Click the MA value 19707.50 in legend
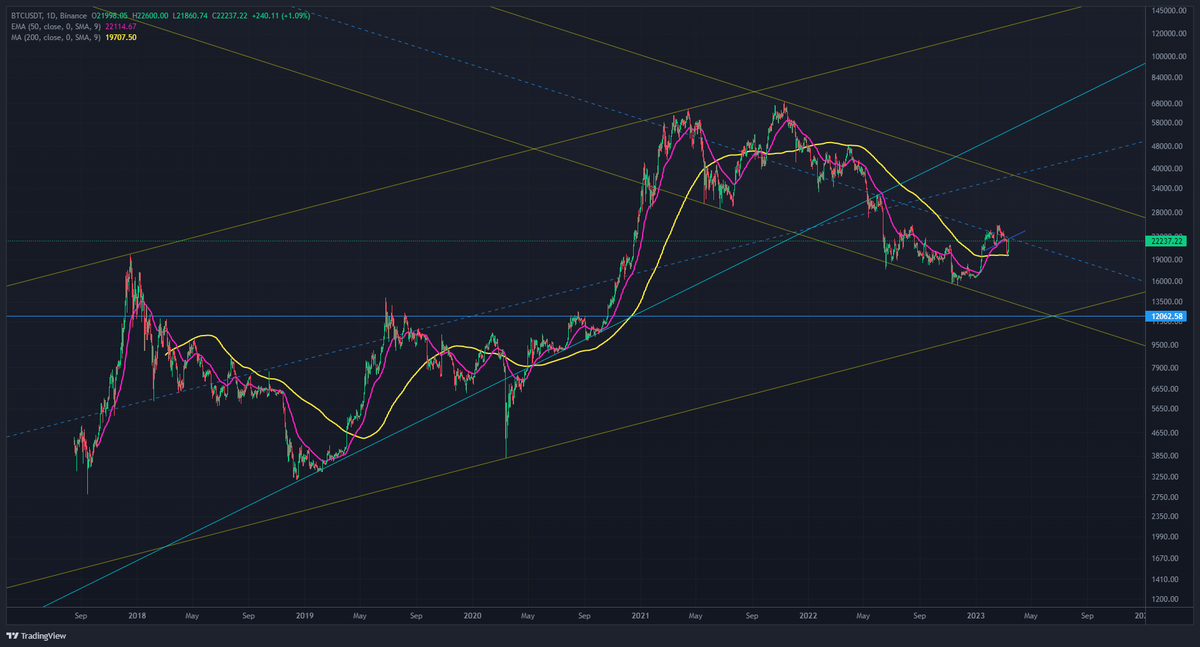This screenshot has height=647, width=1200. (118, 36)
